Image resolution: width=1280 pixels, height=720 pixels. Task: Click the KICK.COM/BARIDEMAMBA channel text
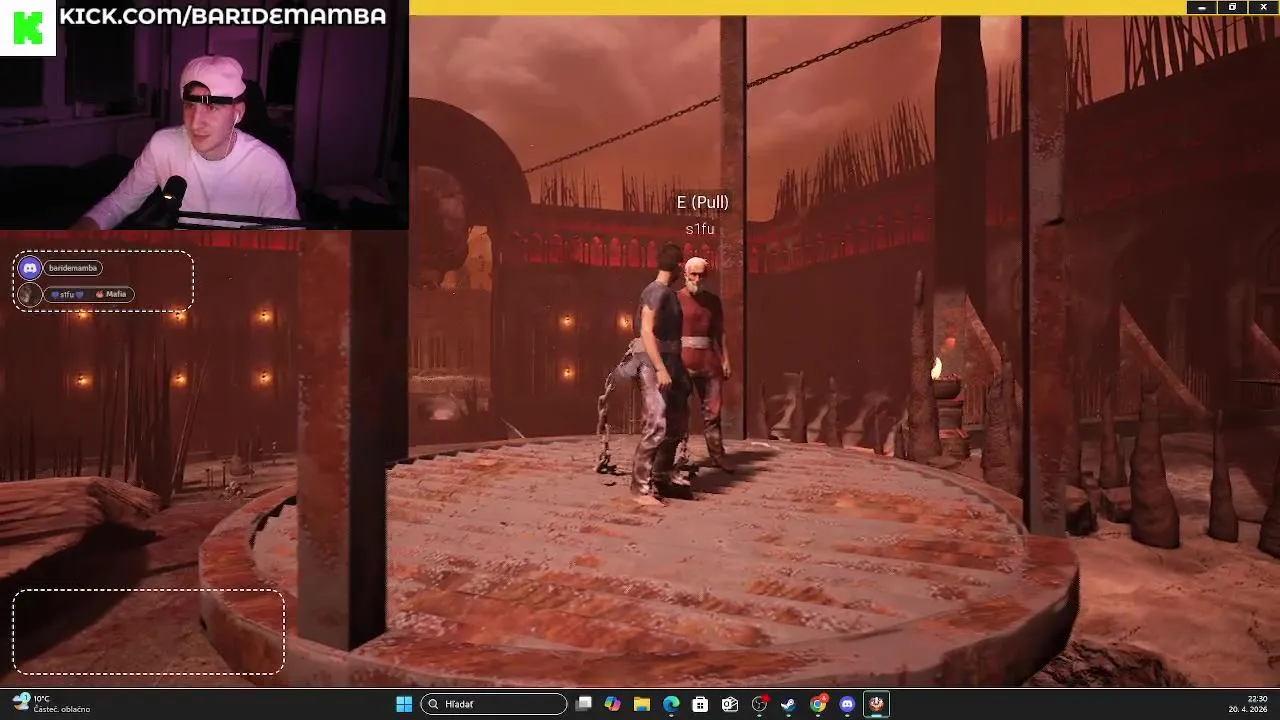(x=222, y=16)
